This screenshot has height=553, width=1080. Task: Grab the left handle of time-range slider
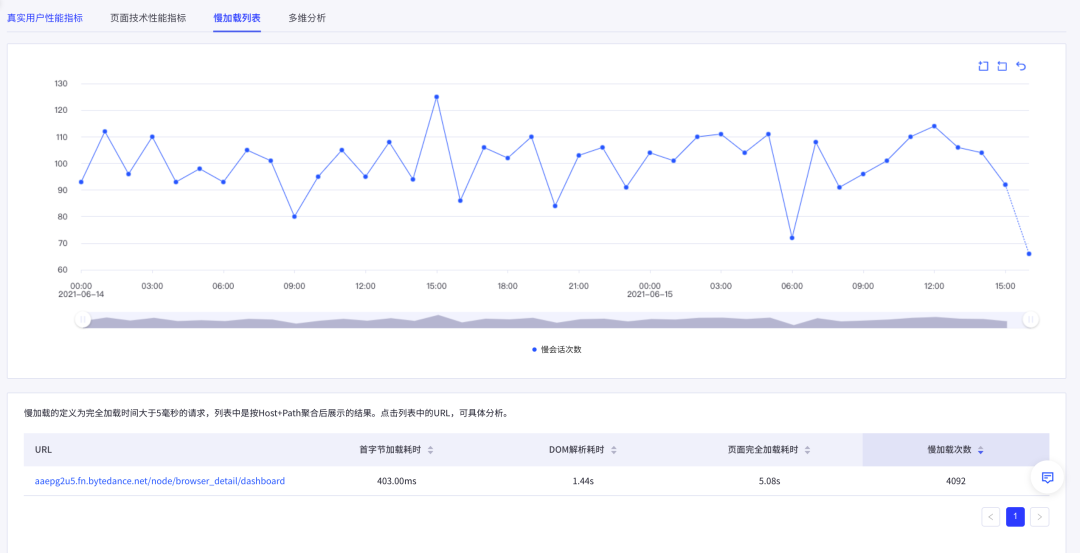click(x=83, y=320)
